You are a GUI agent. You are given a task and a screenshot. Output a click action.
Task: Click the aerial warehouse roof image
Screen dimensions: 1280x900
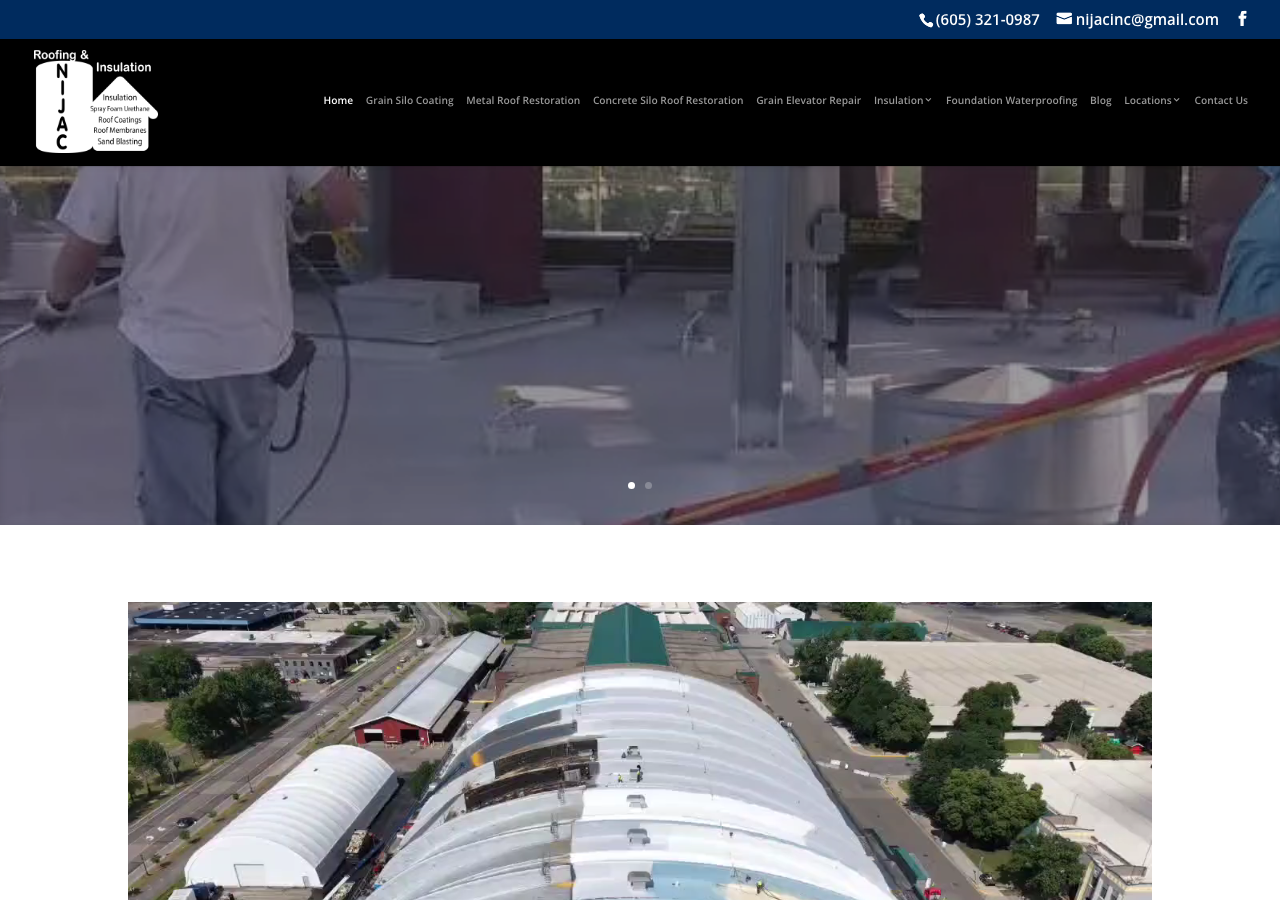pyautogui.click(x=640, y=751)
